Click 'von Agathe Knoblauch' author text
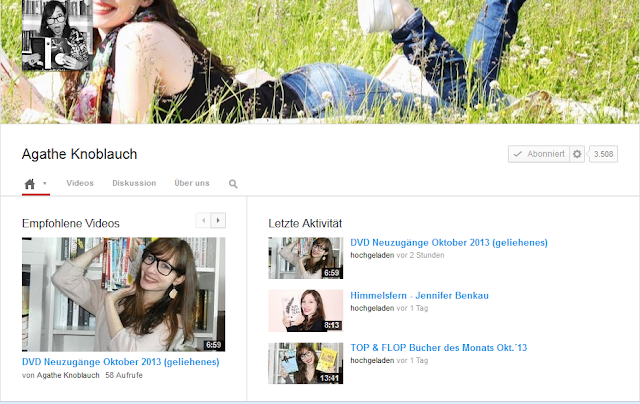The height and width of the screenshot is (404, 640). (60, 375)
